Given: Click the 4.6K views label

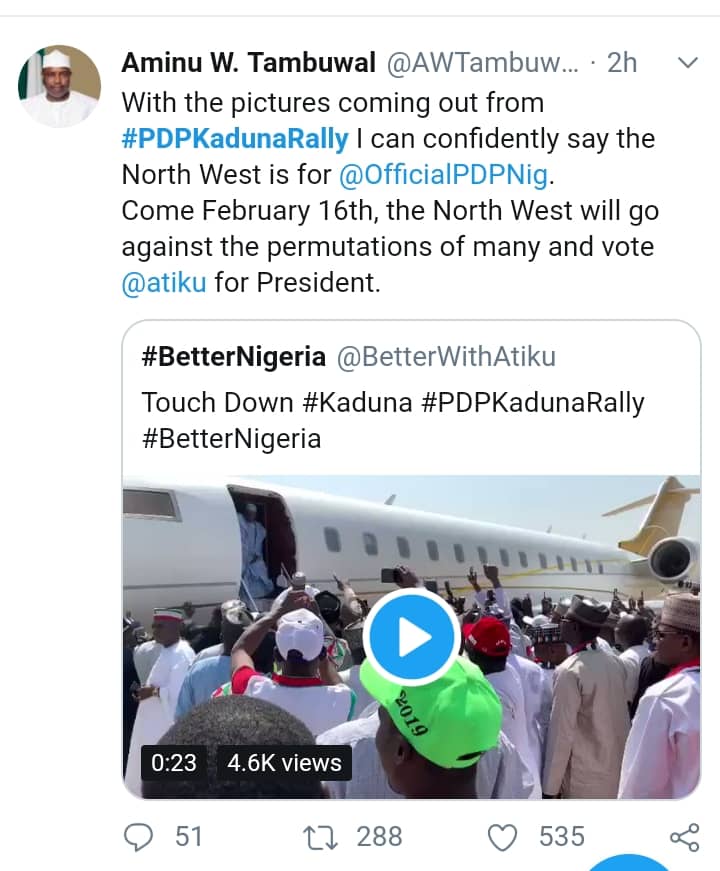Looking at the screenshot, I should [x=284, y=763].
